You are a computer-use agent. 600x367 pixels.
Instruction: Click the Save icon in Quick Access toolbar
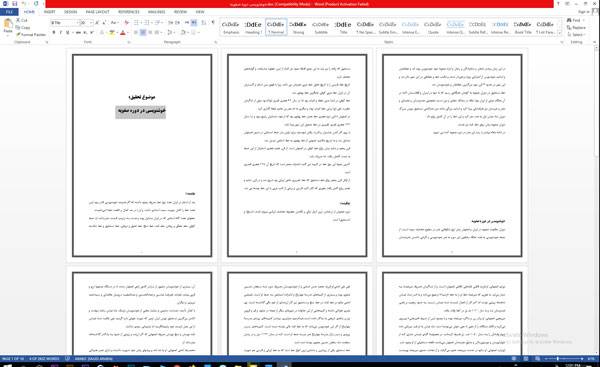[x=15, y=3]
